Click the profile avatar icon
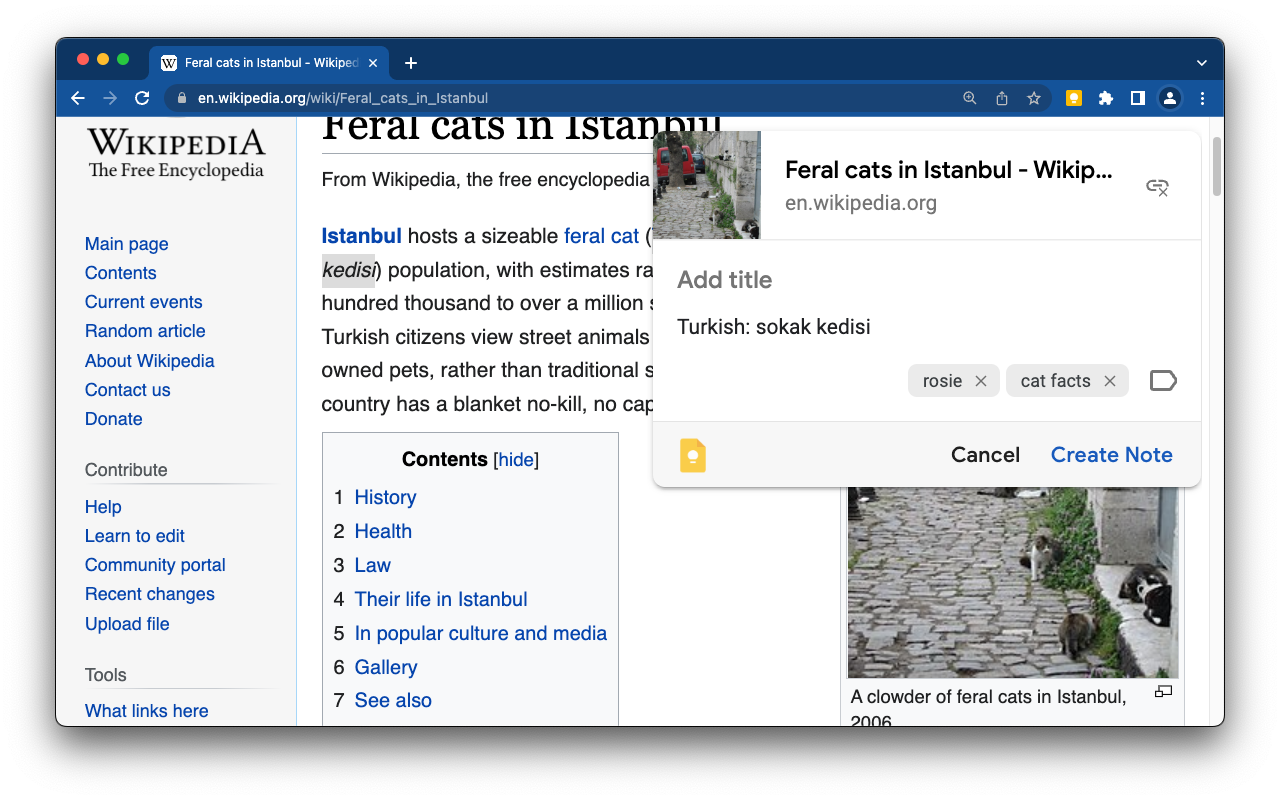This screenshot has height=800, width=1280. (1170, 98)
